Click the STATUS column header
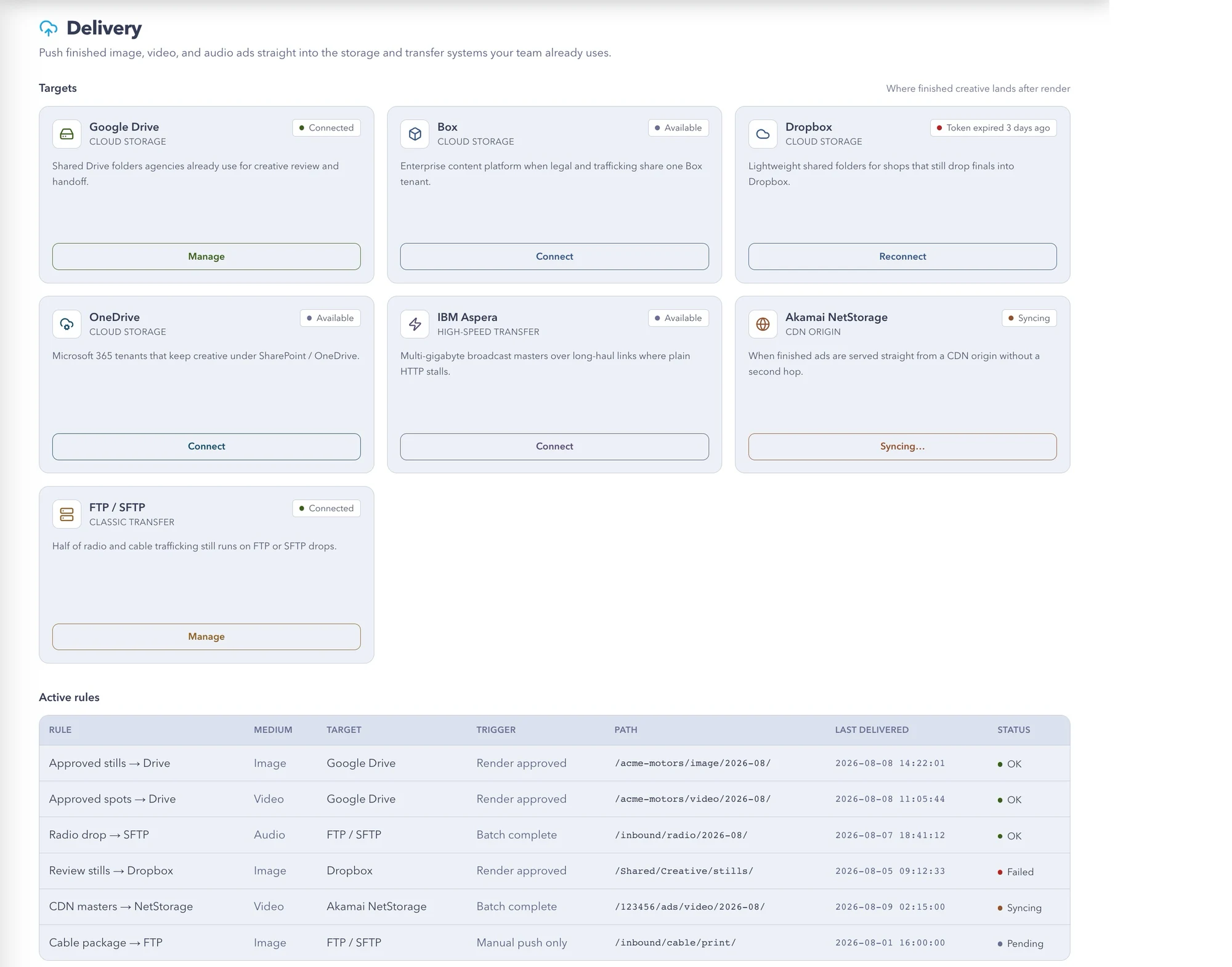Viewport: 1232px width, 967px height. click(1014, 730)
